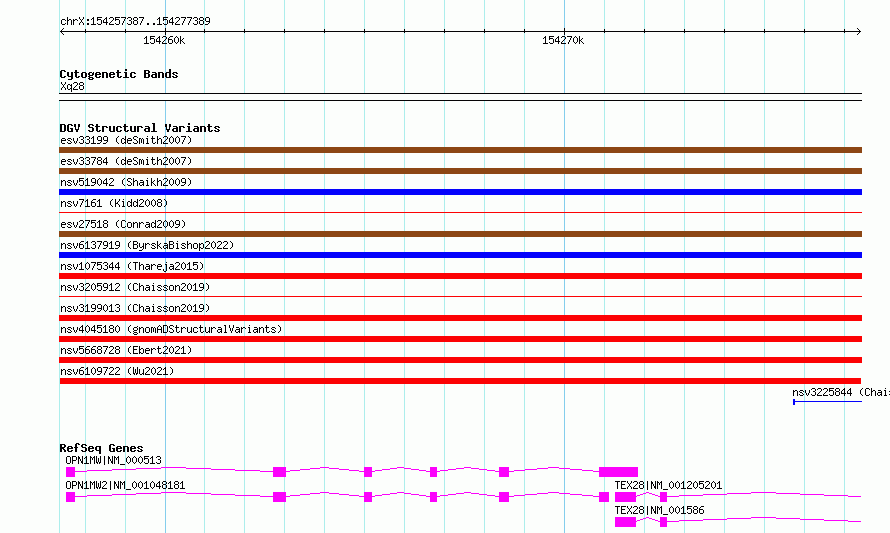Click the esv33199 (deSmith2007) variant label
Image resolution: width=890 pixels, height=533 pixels.
coord(126,140)
